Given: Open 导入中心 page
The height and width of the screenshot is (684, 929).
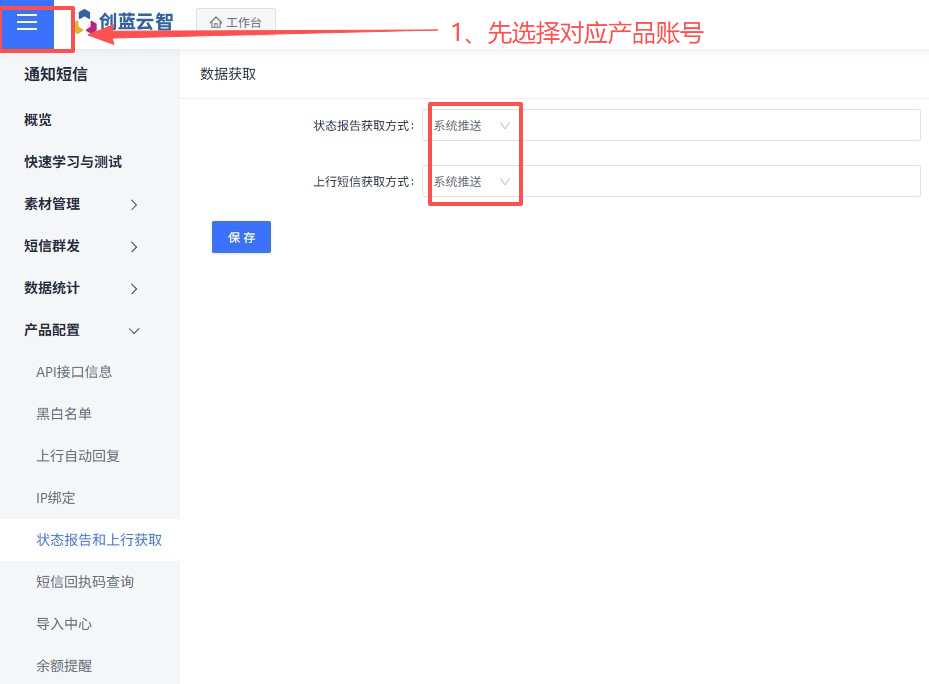Looking at the screenshot, I should 64,624.
